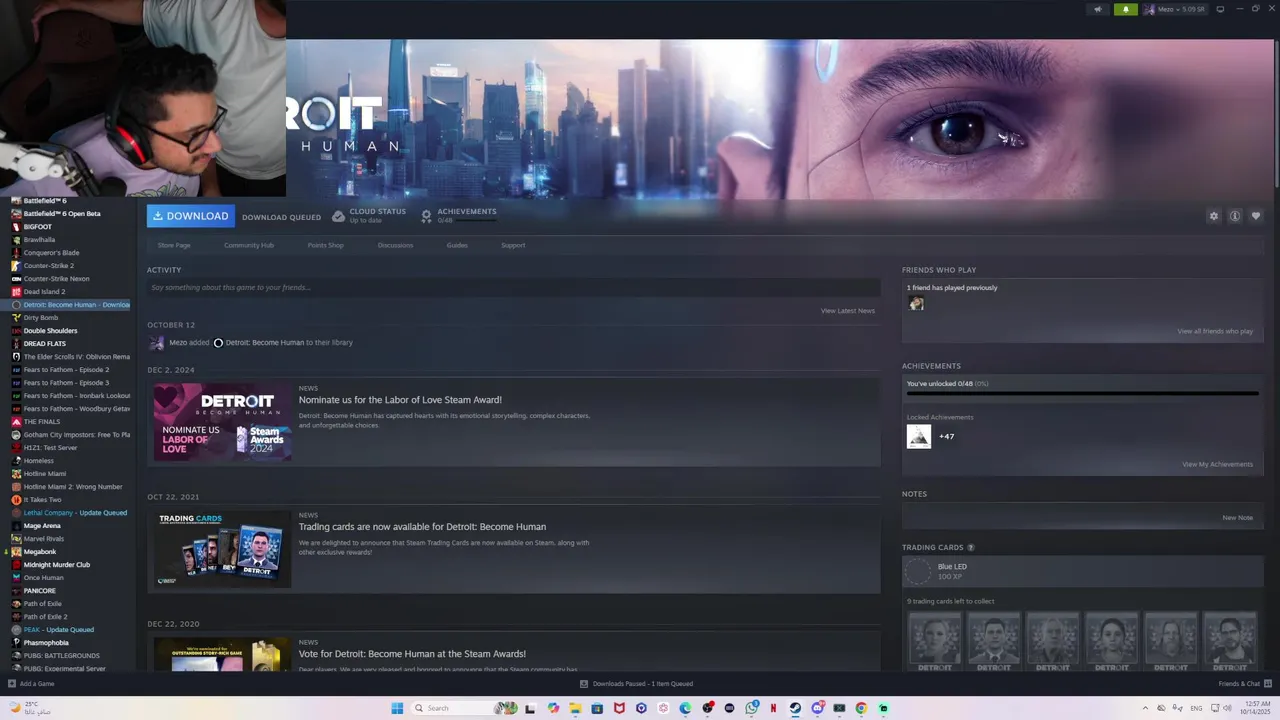
Task: Click the achievements progress bar
Action: pyautogui.click(x=1082, y=394)
